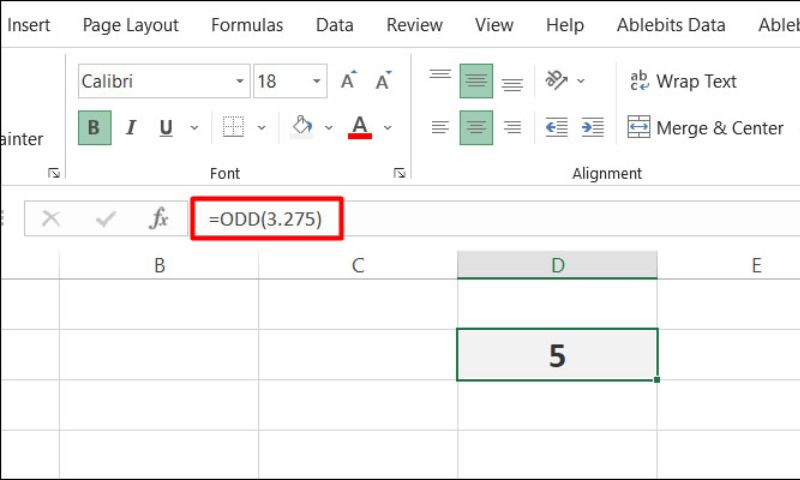The image size is (800, 480).
Task: Switch to the Formulas tab
Action: point(247,25)
